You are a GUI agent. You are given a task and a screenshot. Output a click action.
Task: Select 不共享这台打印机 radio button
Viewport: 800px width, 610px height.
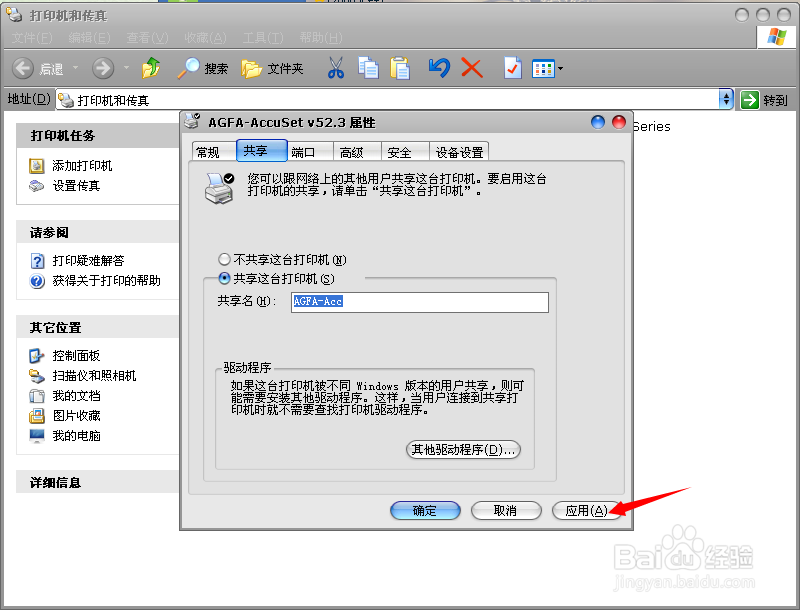[x=224, y=259]
